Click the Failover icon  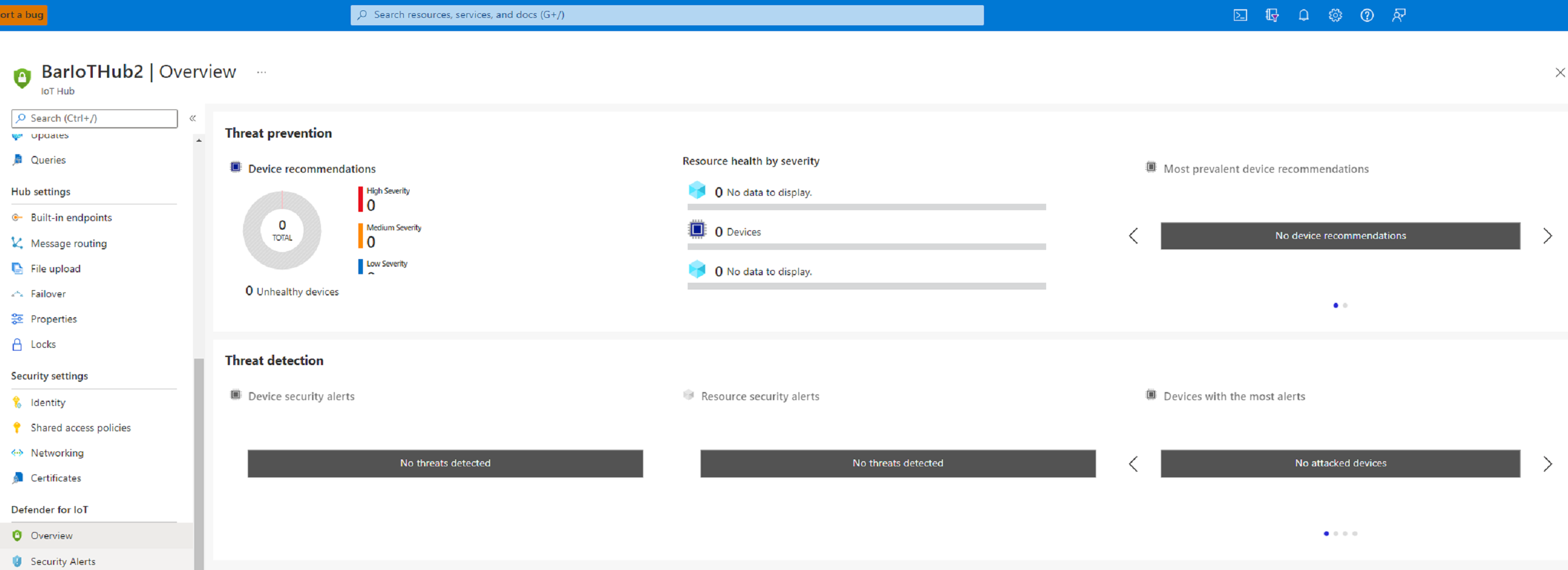click(x=18, y=294)
